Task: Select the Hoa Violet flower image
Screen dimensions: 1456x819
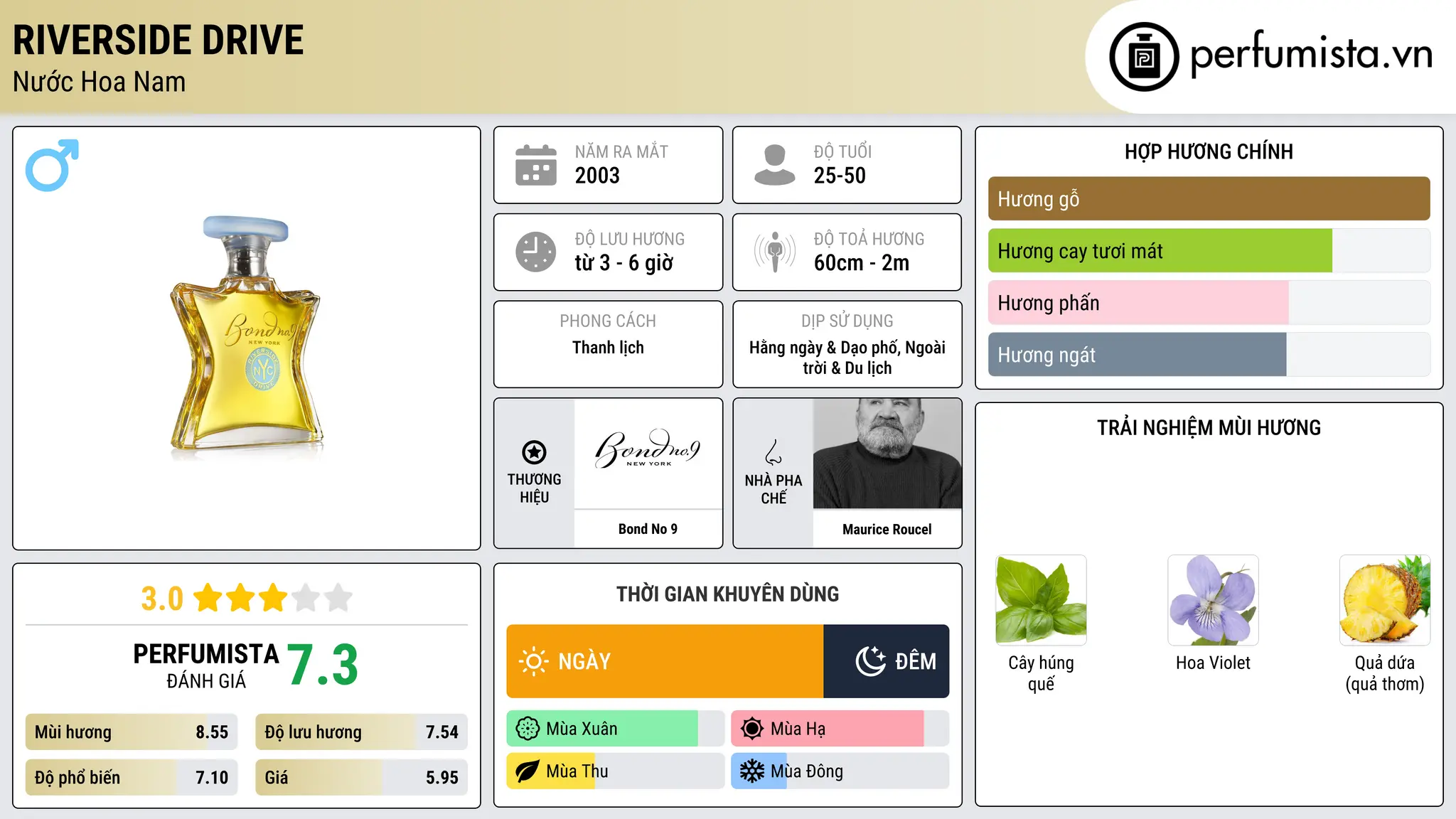Action: tap(1213, 600)
